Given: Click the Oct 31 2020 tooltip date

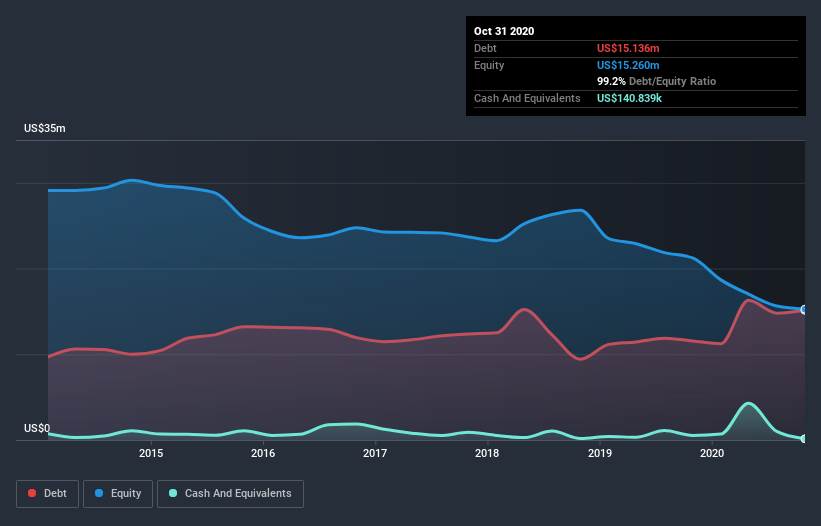Looking at the screenshot, I should 504,31.
